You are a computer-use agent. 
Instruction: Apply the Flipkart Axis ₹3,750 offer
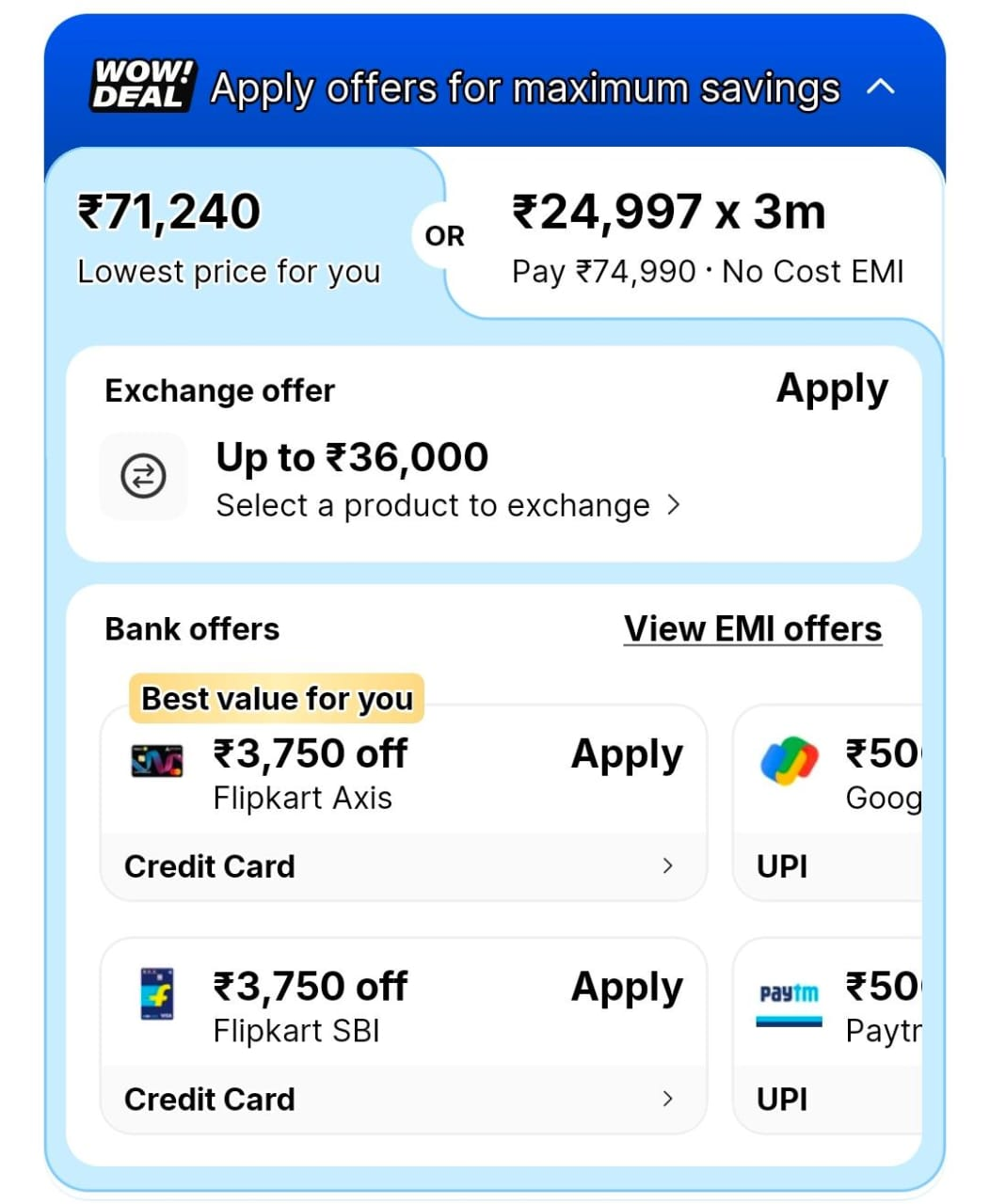(x=627, y=754)
